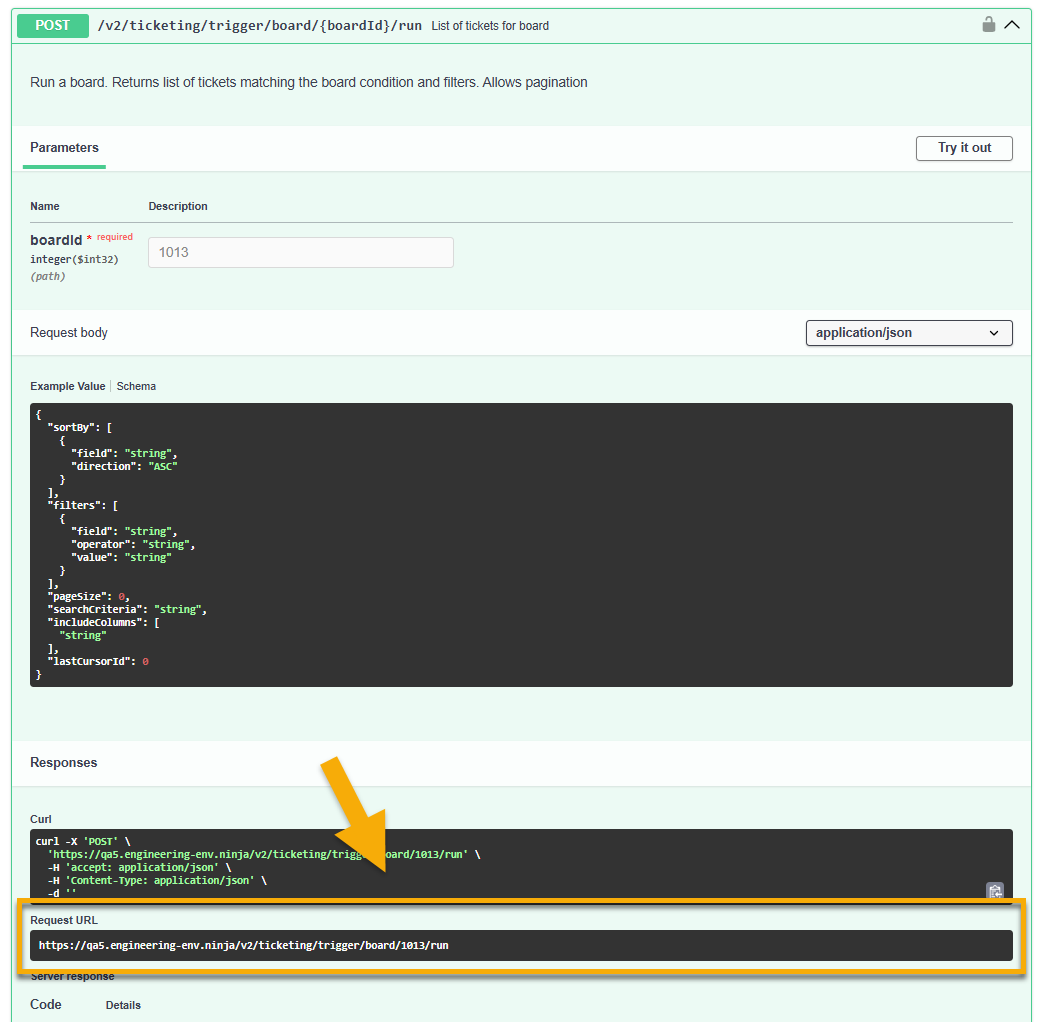This screenshot has width=1044, height=1022.
Task: Edit the boardId value 1013 in the input field
Action: click(x=300, y=252)
